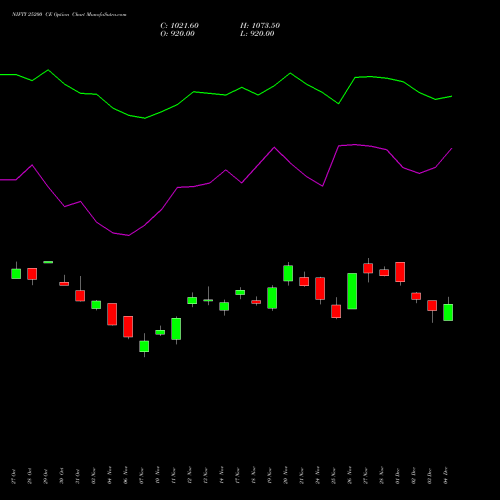The width and height of the screenshot is (500, 500).
Task: Select the 01 Dec date label
Action: (x=398, y=476)
